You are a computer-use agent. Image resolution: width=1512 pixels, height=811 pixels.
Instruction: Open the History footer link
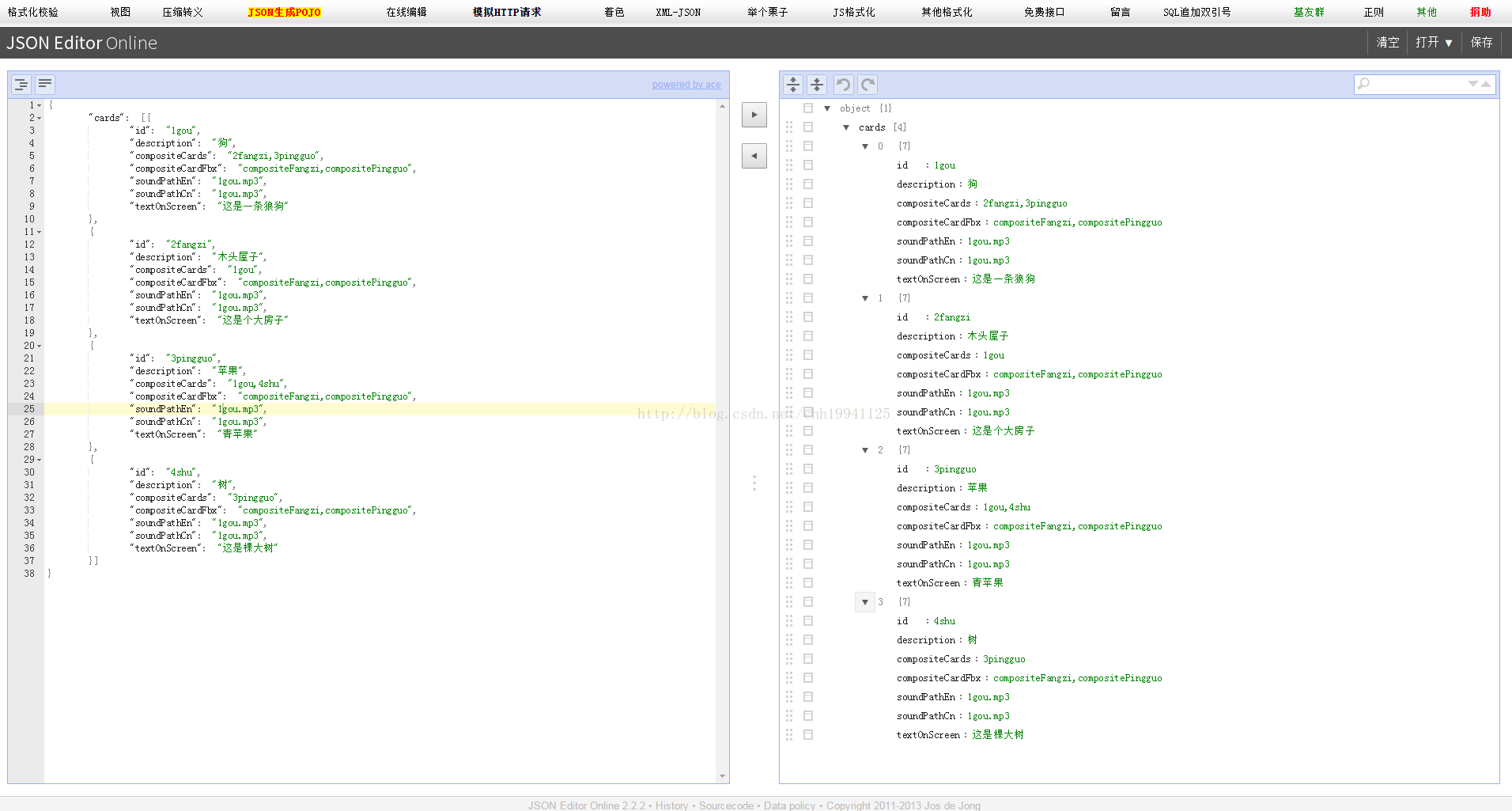pyautogui.click(x=671, y=805)
